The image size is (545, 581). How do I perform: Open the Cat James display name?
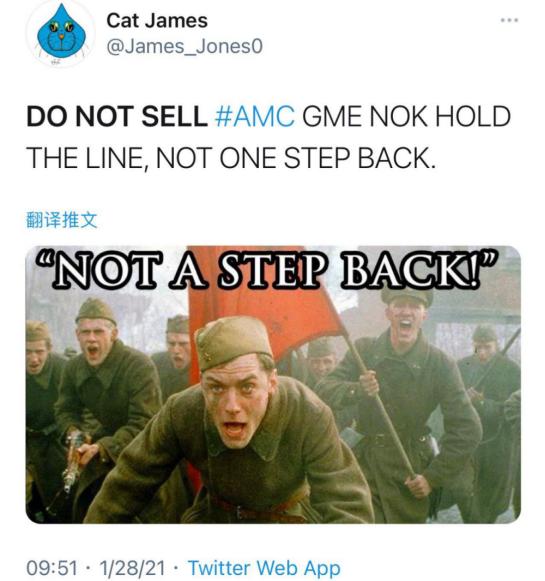point(157,20)
